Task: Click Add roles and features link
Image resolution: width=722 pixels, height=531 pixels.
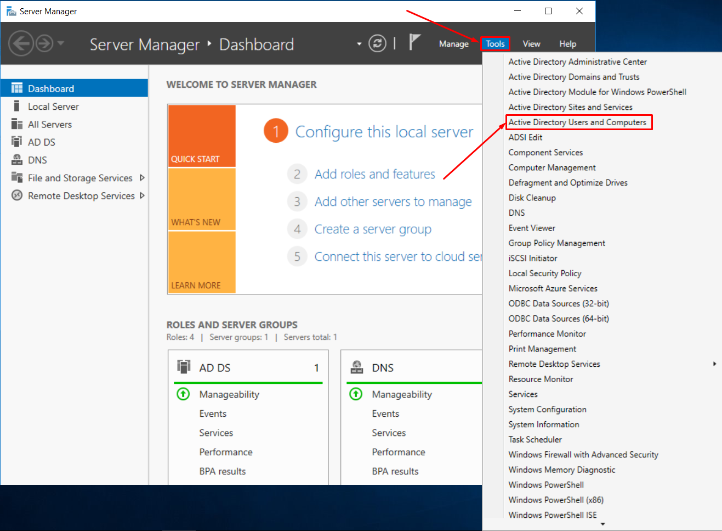Action: [375, 174]
